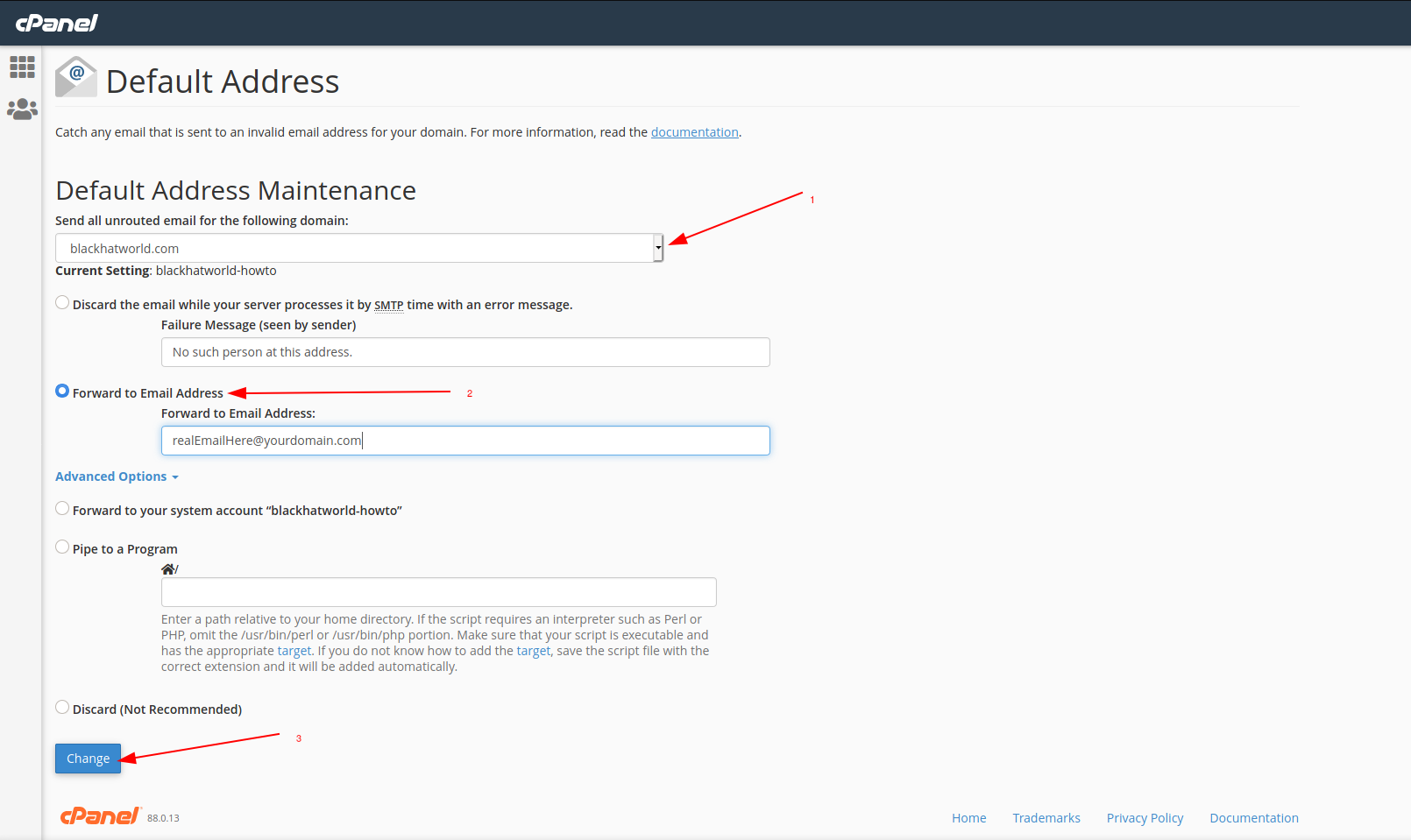
Task: Focus the Forward to Email Address field
Action: (465, 441)
